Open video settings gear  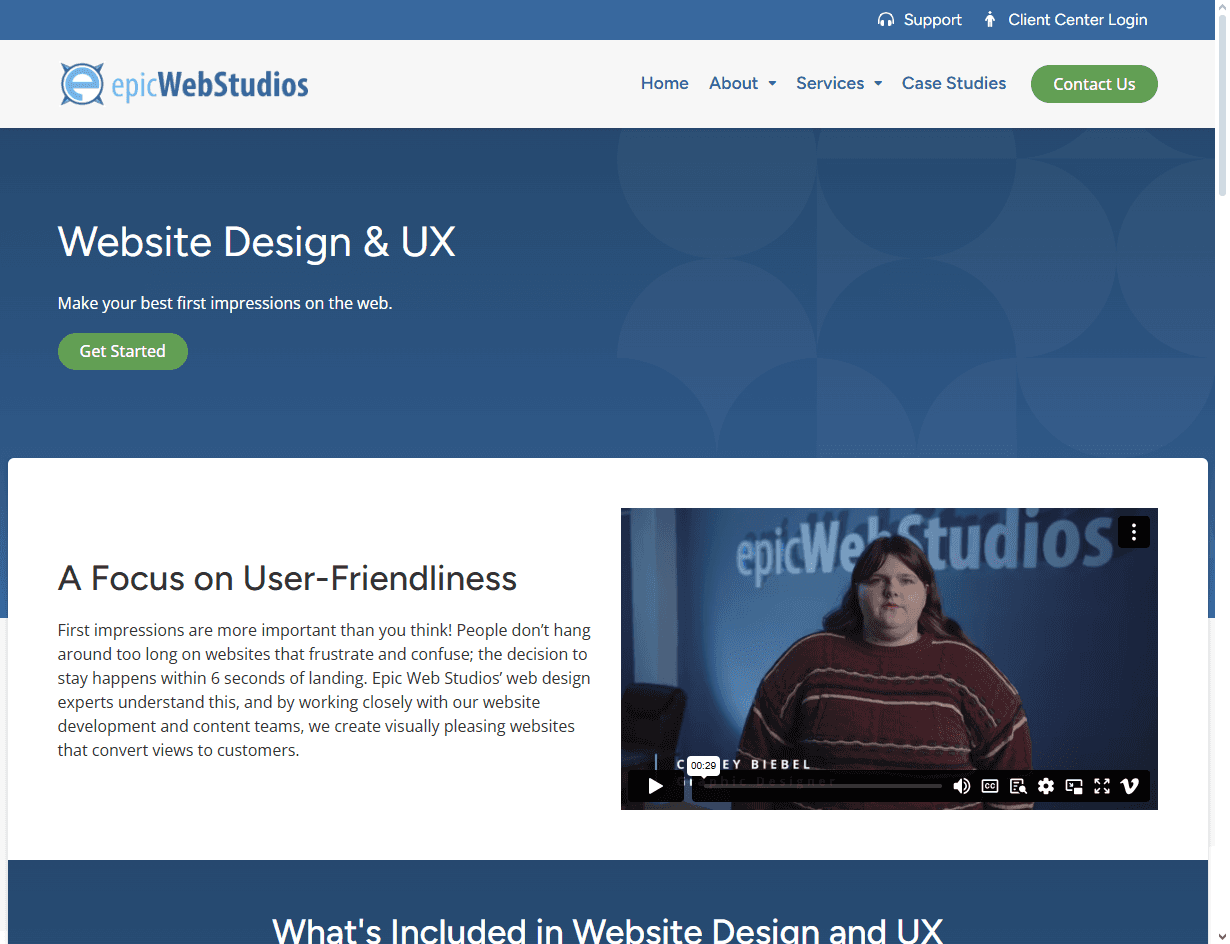click(1046, 786)
